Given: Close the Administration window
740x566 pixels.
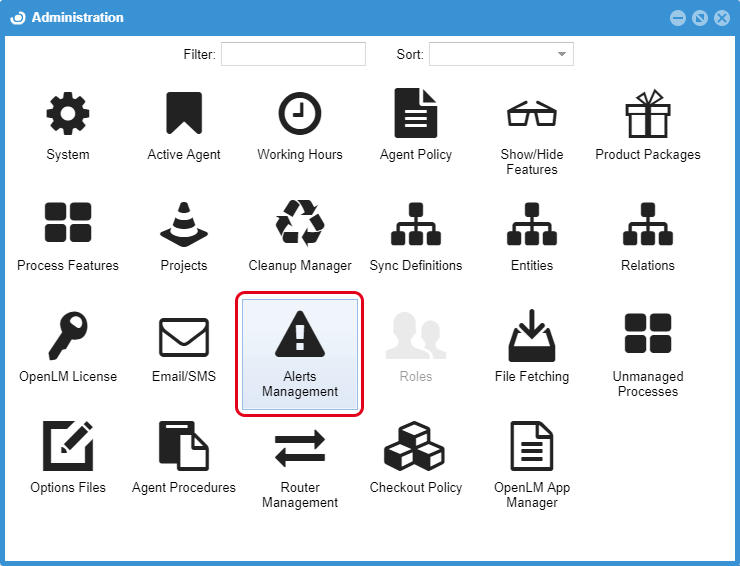Looking at the screenshot, I should [x=721, y=18].
